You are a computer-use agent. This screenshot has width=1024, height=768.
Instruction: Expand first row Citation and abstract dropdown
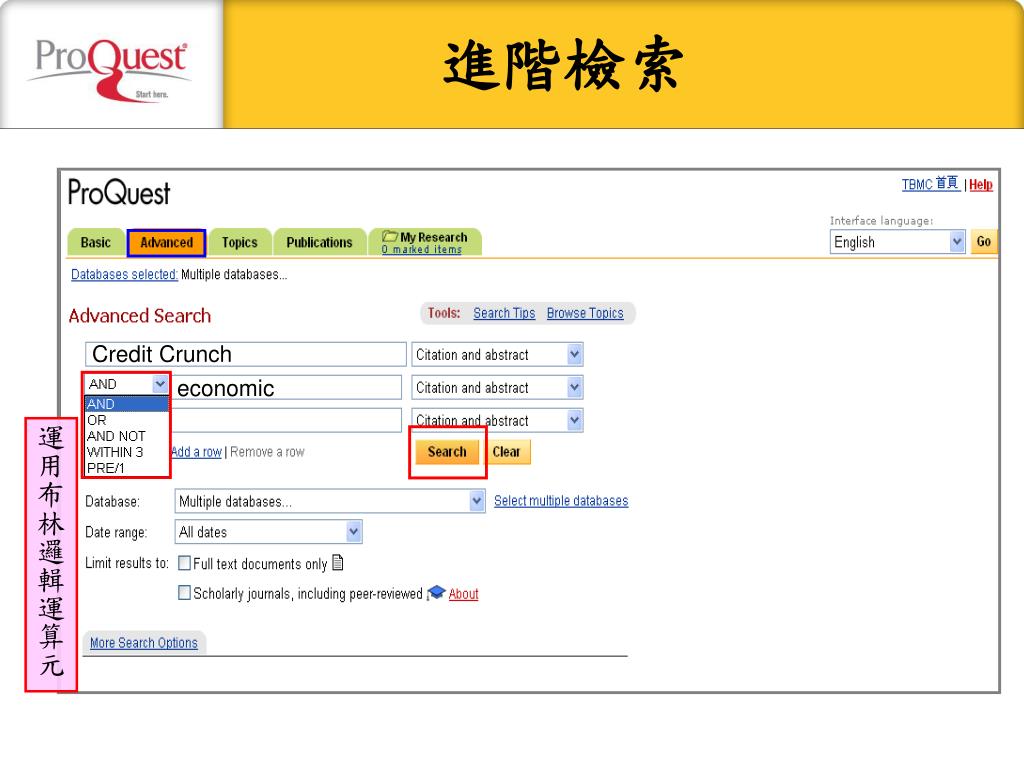point(497,355)
